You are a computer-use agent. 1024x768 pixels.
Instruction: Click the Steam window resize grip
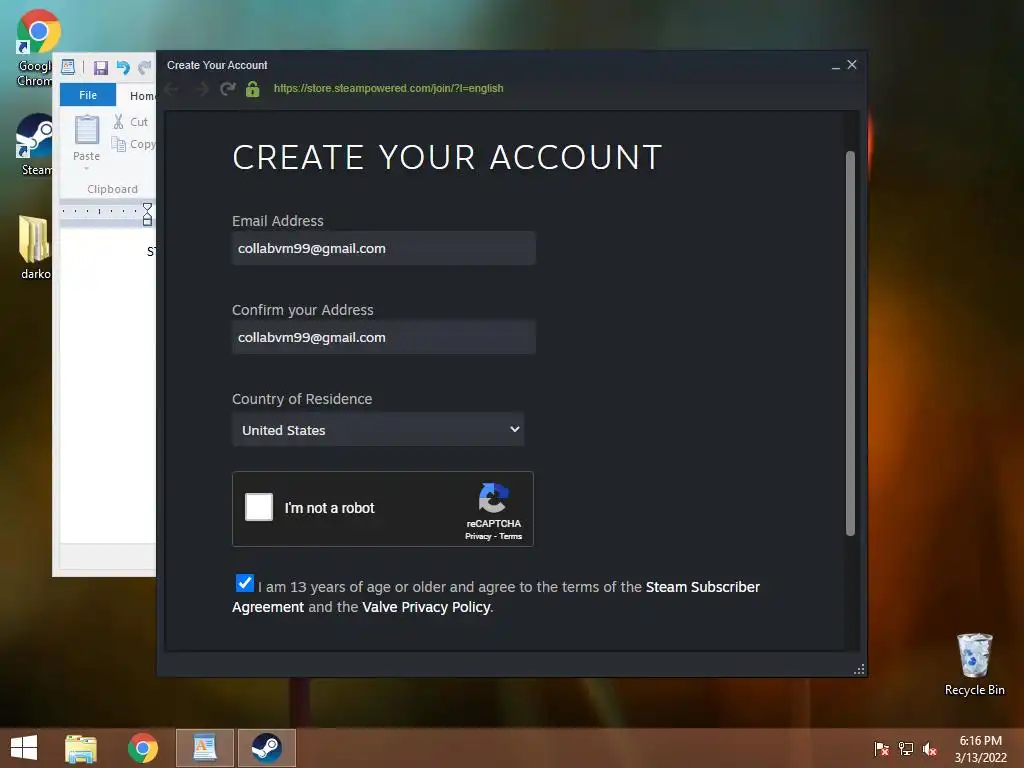click(859, 669)
